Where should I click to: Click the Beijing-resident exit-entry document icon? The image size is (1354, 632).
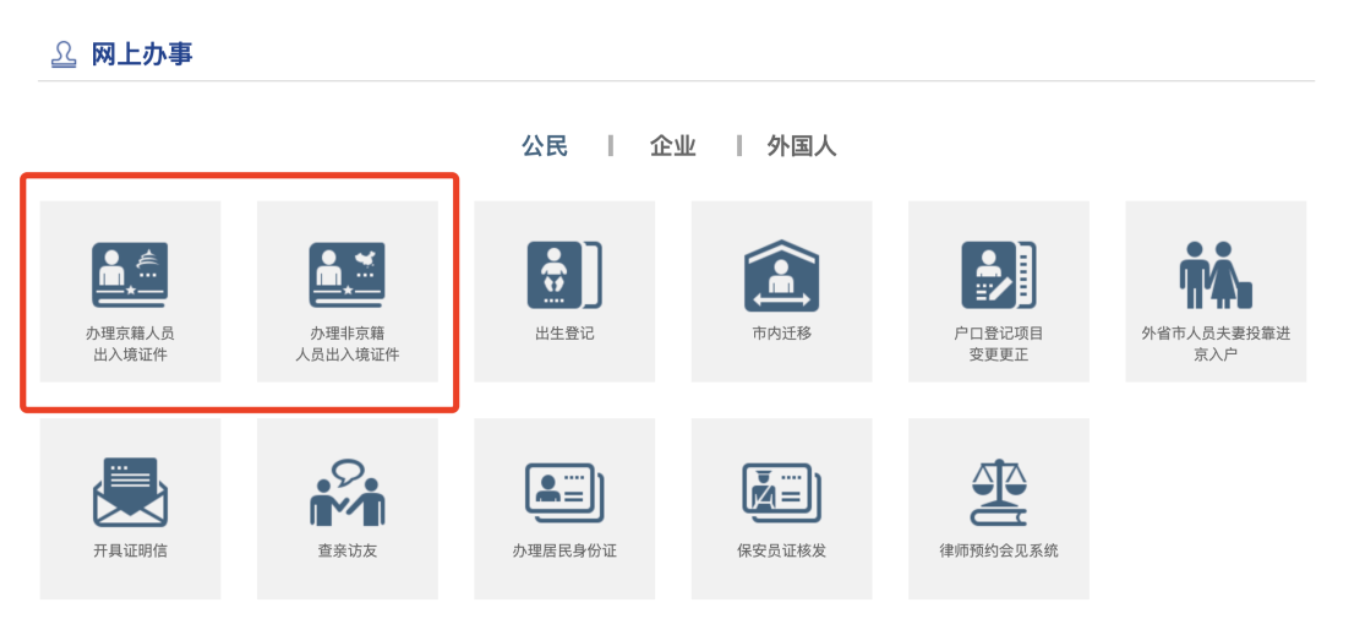click(130, 275)
